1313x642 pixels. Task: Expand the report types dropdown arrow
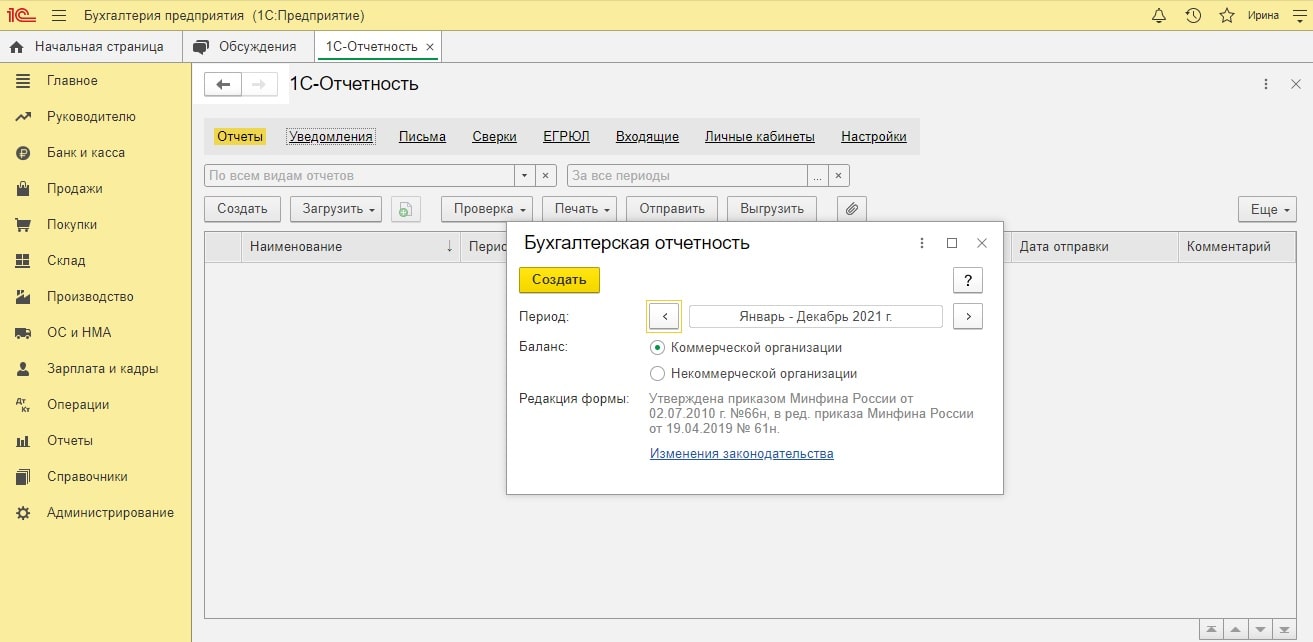526,176
